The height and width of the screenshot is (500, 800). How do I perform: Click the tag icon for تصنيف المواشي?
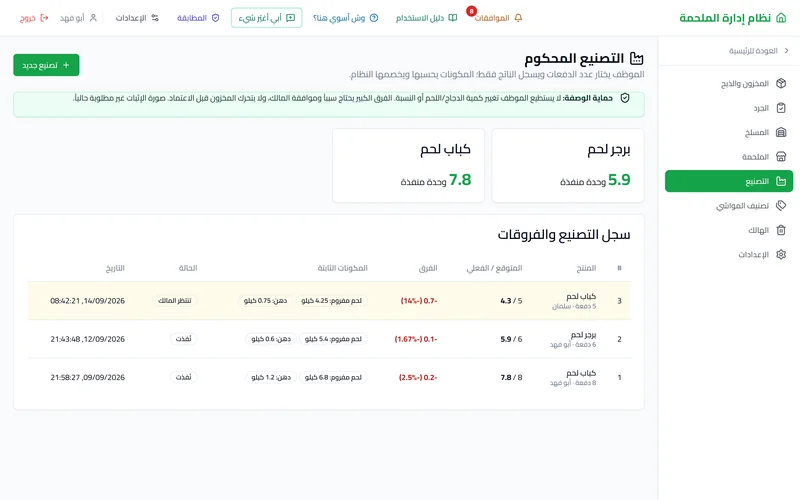pos(781,206)
